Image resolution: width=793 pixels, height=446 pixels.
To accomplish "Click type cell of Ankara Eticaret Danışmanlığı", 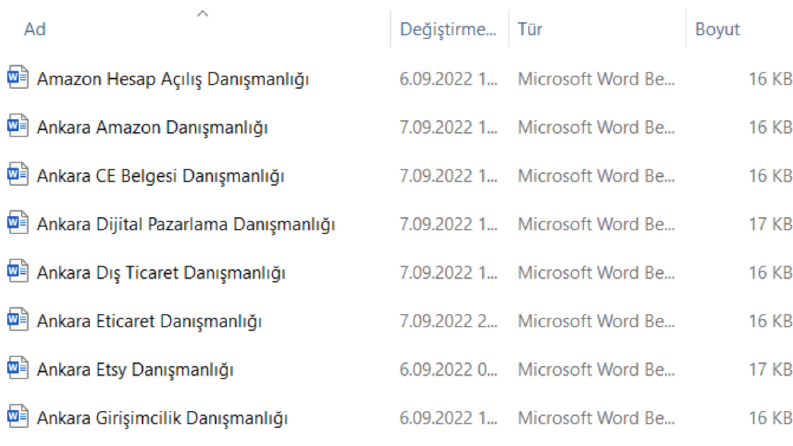I will click(x=596, y=322).
